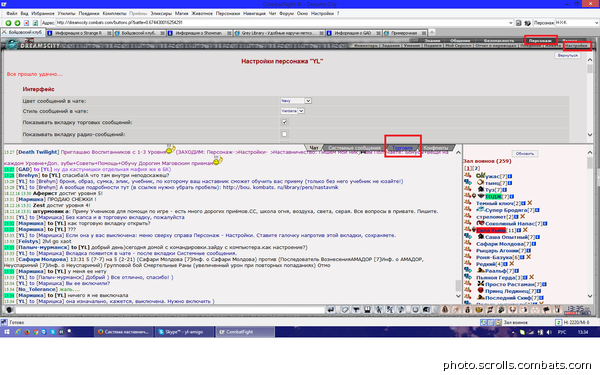
Task: Click the Enter arrow icon beside chat input
Action: pyautogui.click(x=331, y=310)
